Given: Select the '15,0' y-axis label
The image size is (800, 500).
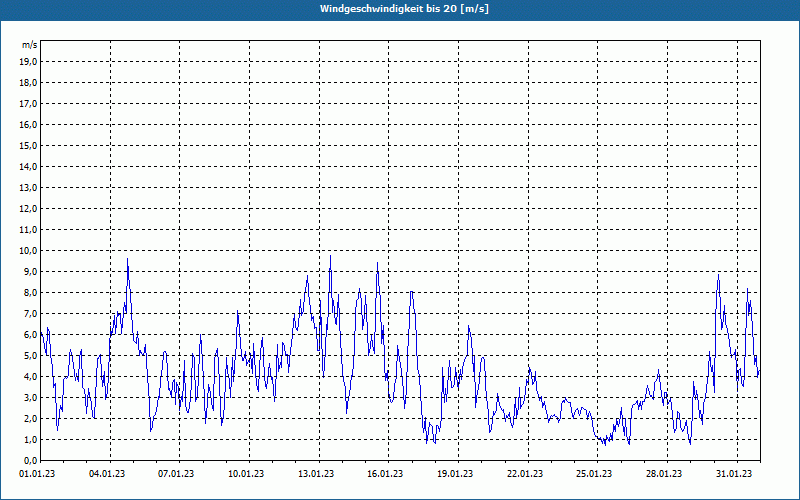Looking at the screenshot, I should pos(28,145).
